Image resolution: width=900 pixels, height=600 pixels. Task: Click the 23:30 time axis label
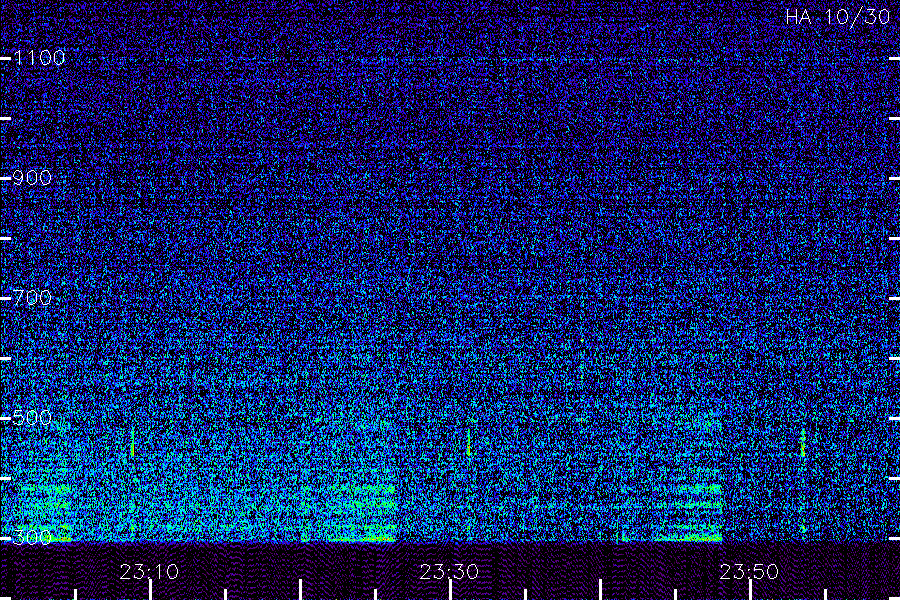pyautogui.click(x=449, y=572)
